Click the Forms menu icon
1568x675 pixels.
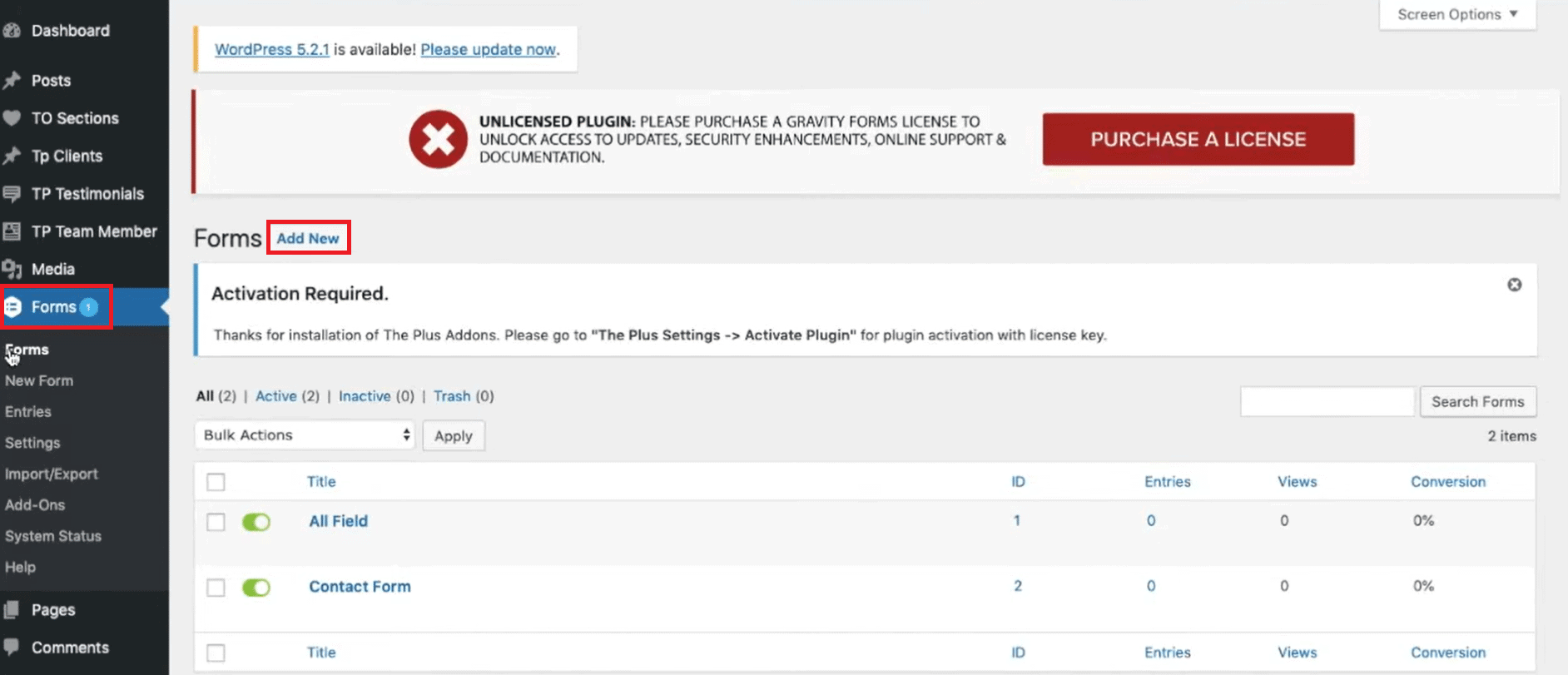coord(12,307)
